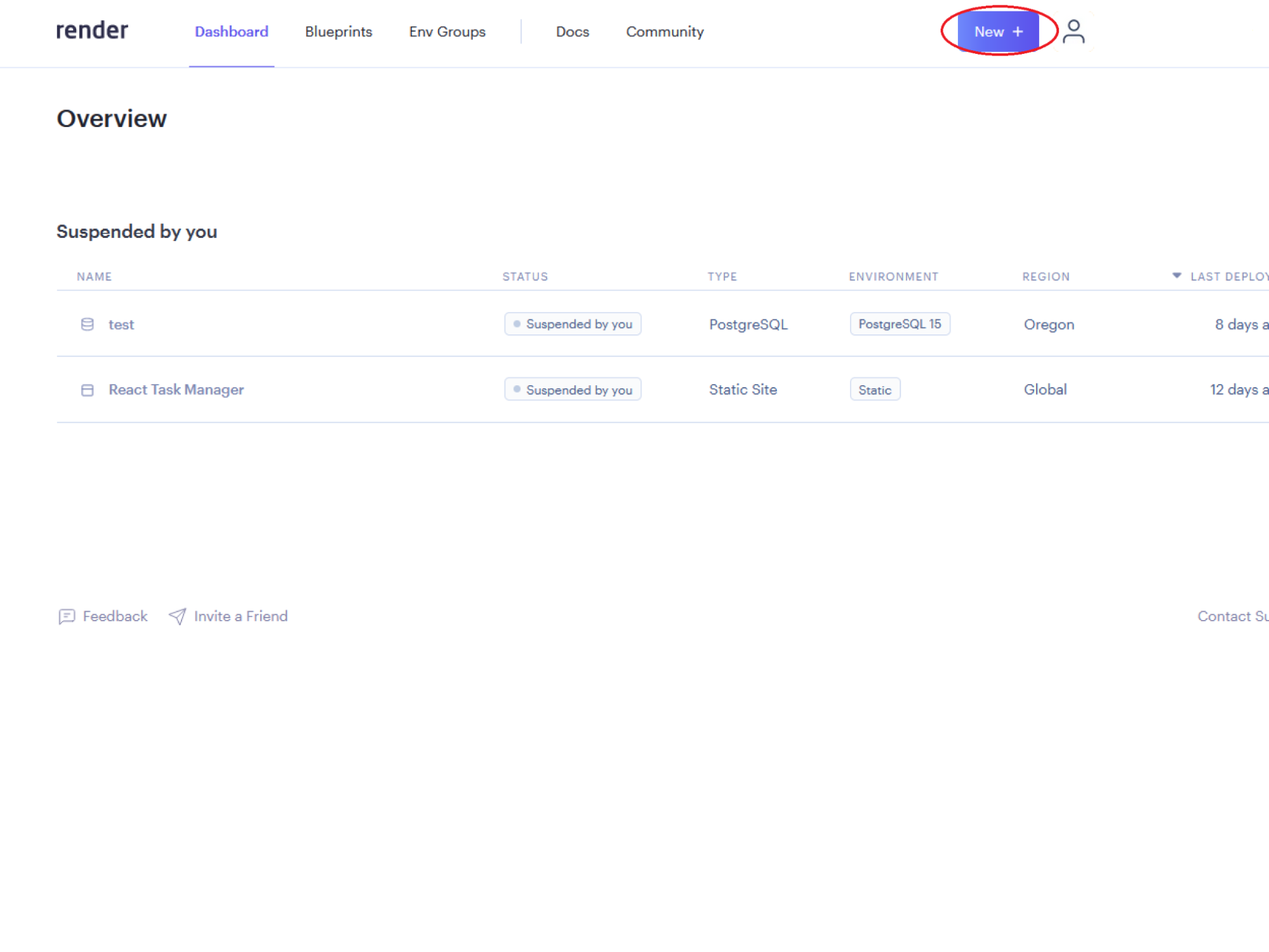
Task: Click the Feedback speech bubble icon
Action: 66,616
